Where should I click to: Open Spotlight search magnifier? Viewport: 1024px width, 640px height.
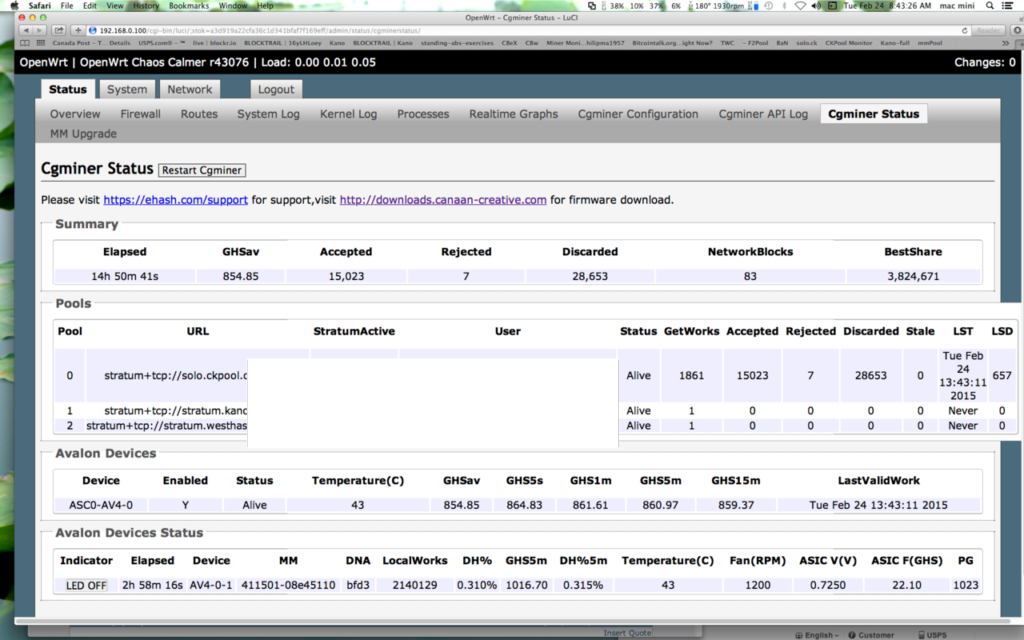pos(989,5)
